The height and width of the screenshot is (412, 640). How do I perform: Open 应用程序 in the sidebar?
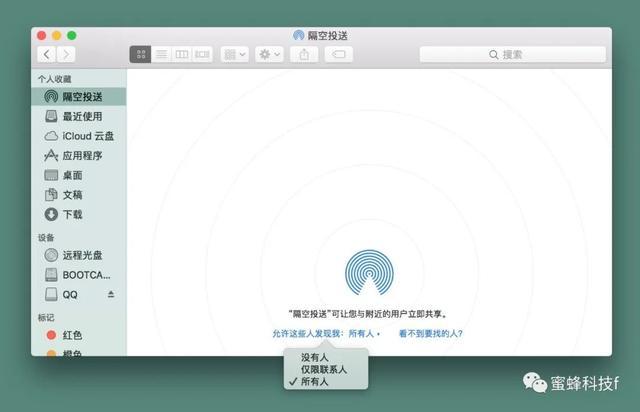point(79,156)
